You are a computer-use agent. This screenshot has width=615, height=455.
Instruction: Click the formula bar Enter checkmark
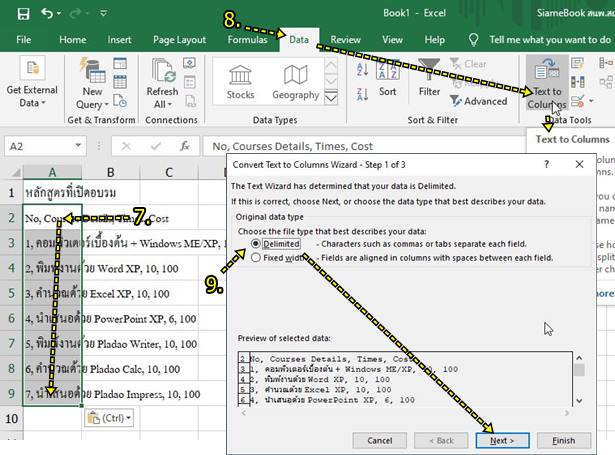(156, 146)
